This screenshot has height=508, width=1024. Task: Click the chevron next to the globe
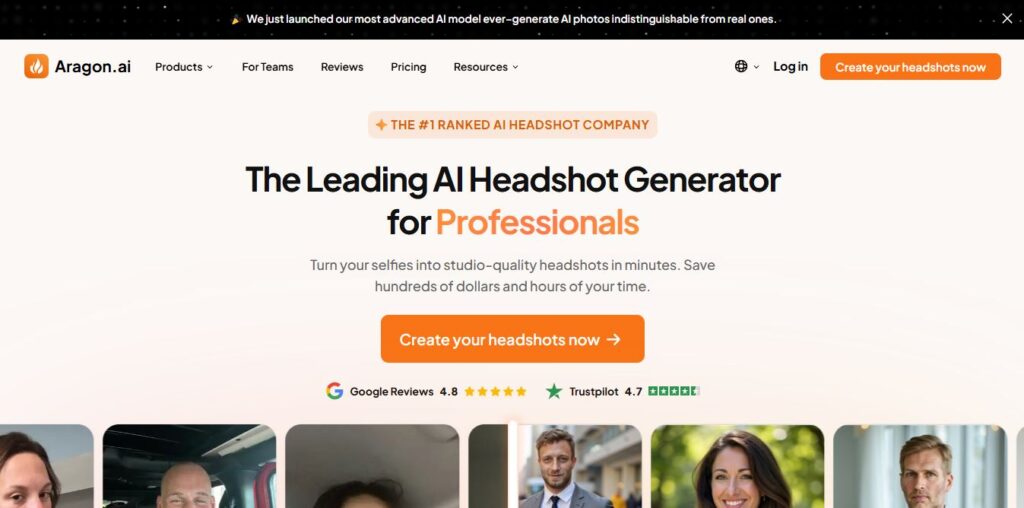(x=756, y=67)
